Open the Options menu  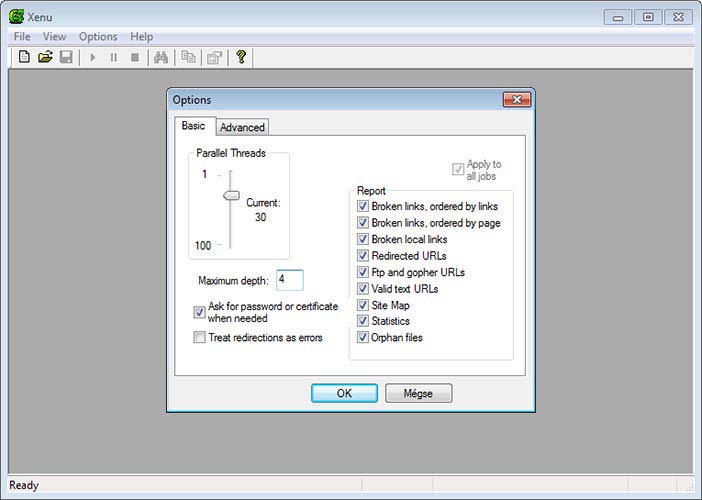pos(98,37)
